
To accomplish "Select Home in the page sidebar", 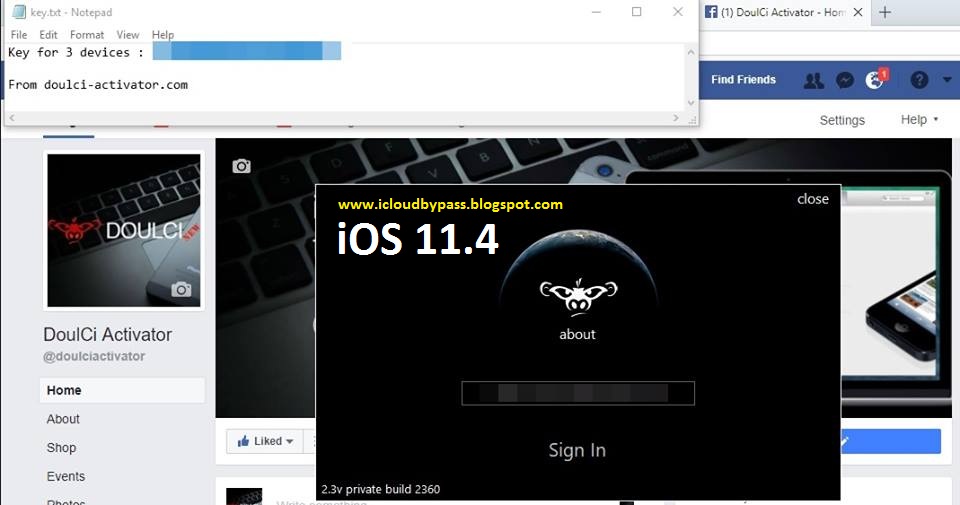I will click(122, 391).
